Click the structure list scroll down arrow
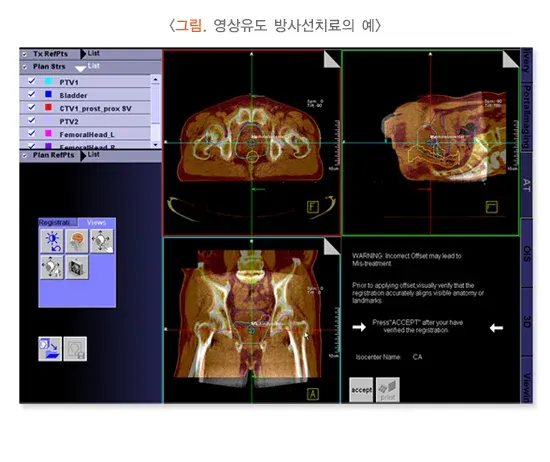Image resolution: width=550 pixels, height=462 pixels. (x=155, y=144)
